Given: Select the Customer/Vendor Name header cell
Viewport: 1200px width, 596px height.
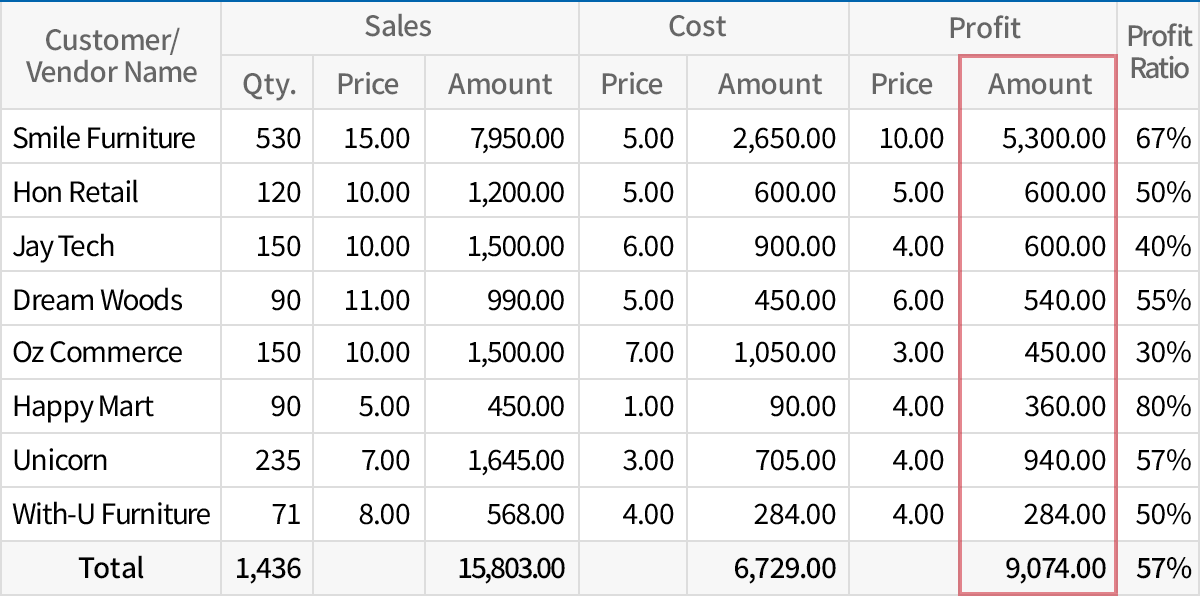Looking at the screenshot, I should coord(110,55).
